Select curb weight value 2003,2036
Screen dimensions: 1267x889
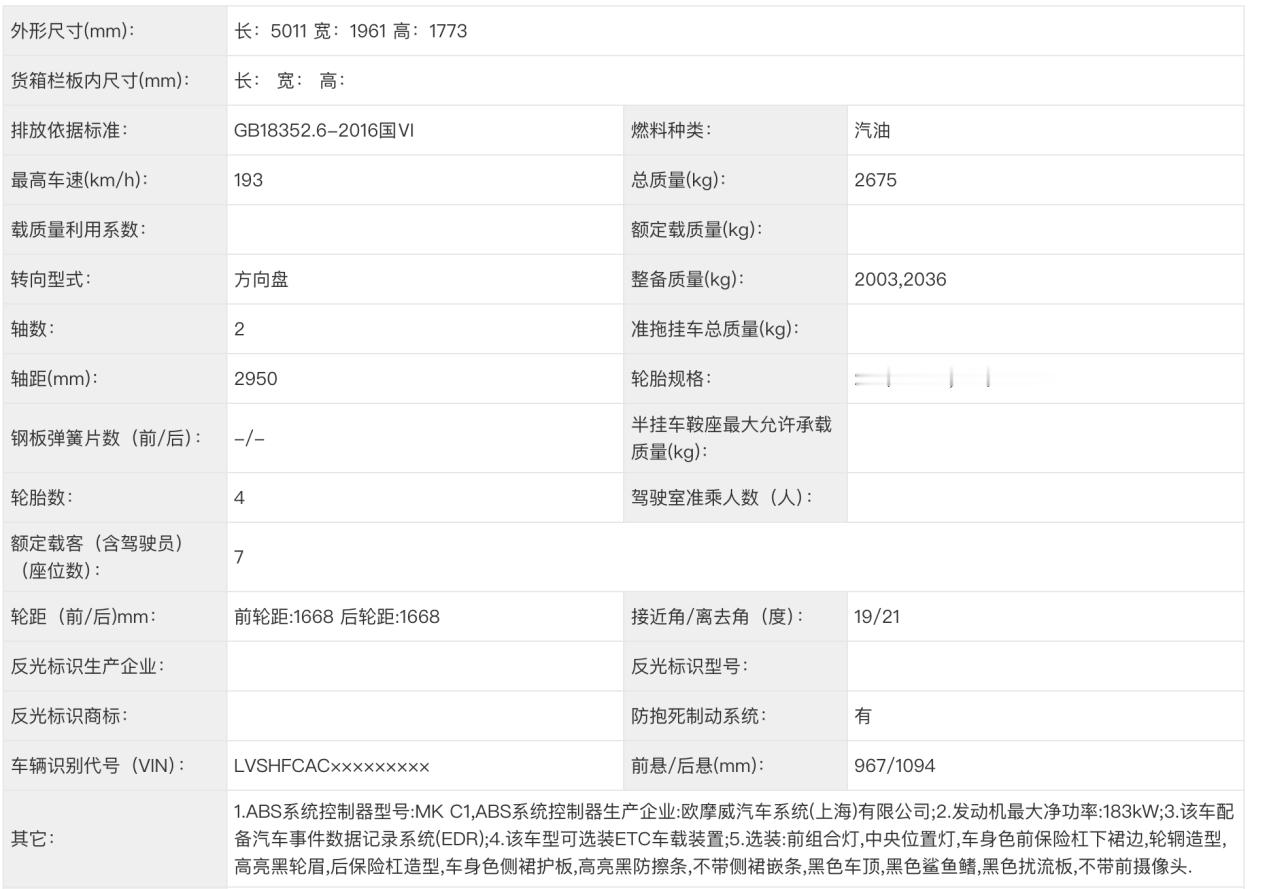[x=900, y=279]
